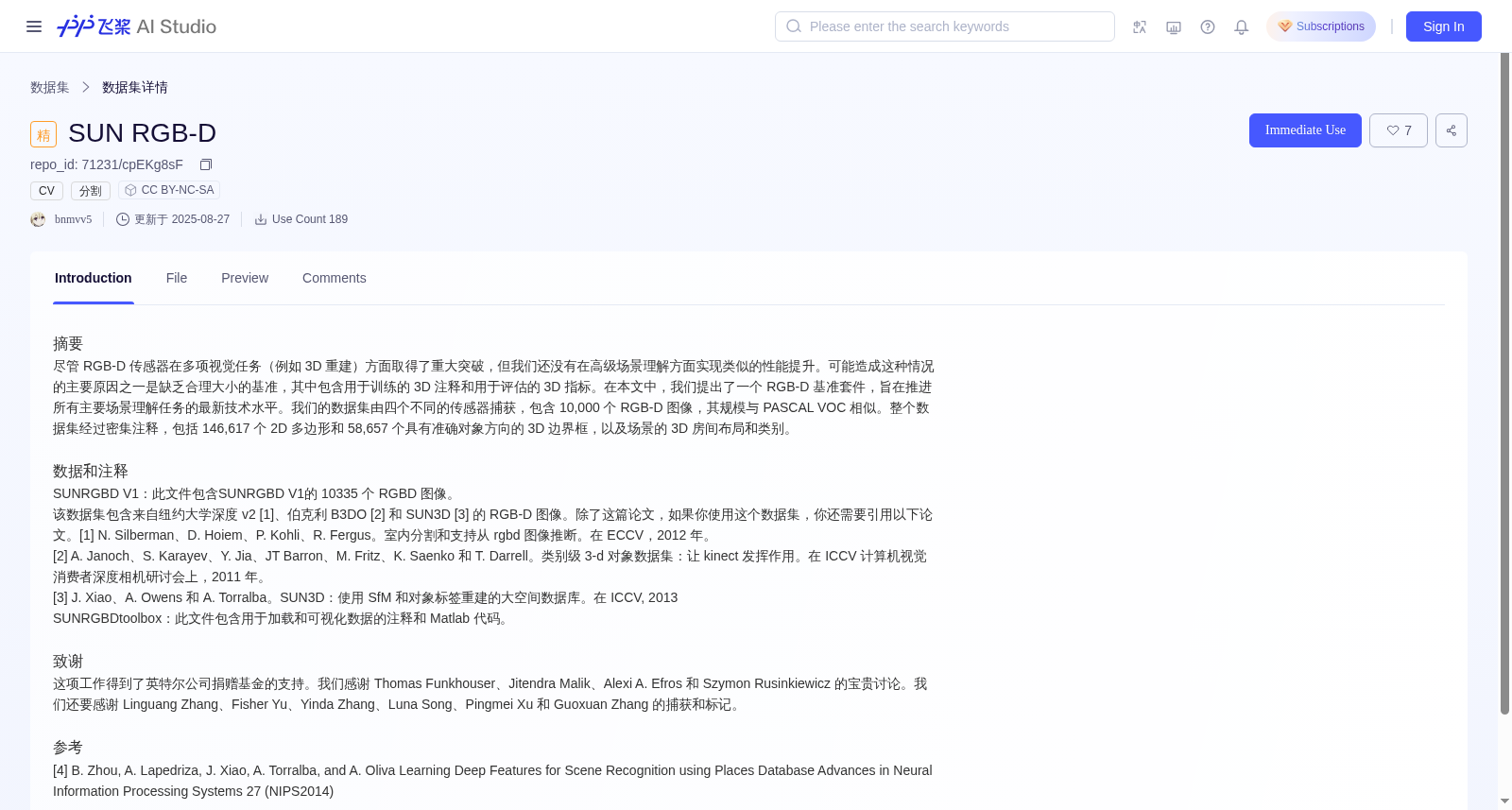This screenshot has height=810, width=1512.
Task: Focus the search keywords input field
Action: (x=945, y=26)
